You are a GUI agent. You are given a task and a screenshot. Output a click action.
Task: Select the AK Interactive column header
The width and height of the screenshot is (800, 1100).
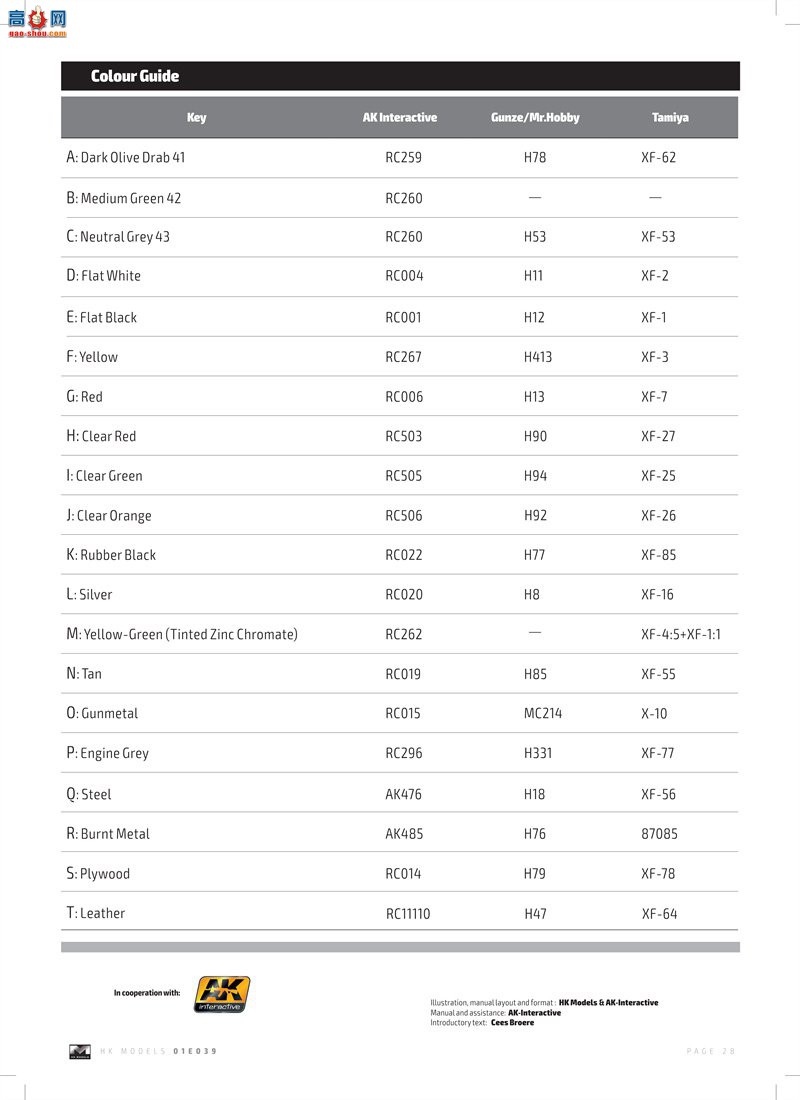(400, 118)
